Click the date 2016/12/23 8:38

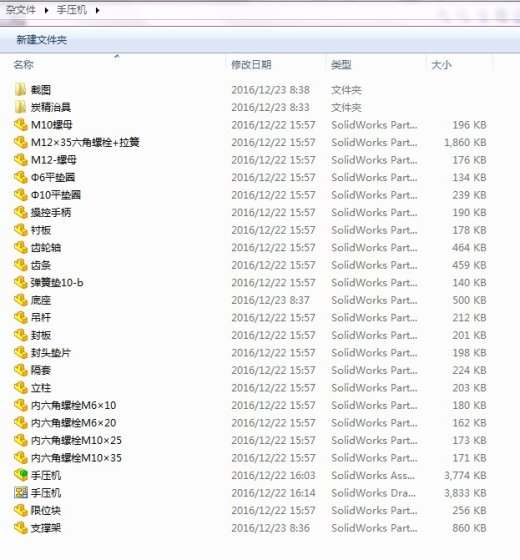pos(270,90)
